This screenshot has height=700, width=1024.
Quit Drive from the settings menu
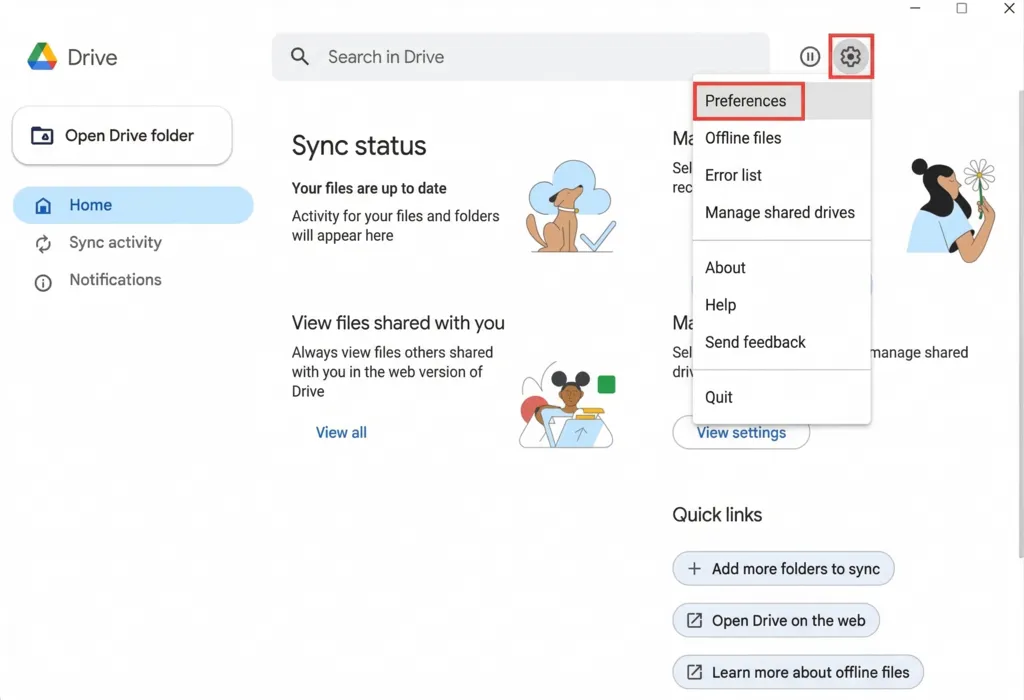pos(719,397)
